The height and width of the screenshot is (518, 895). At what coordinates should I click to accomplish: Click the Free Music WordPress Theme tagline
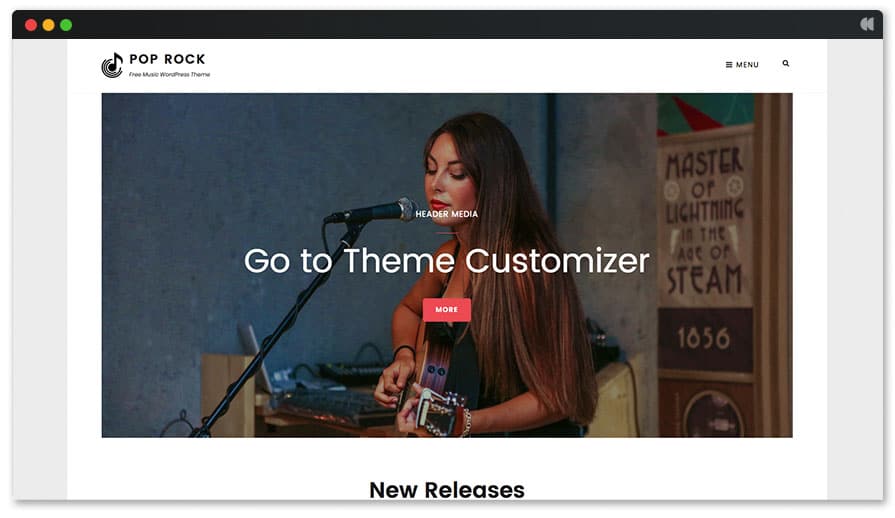coord(170,74)
